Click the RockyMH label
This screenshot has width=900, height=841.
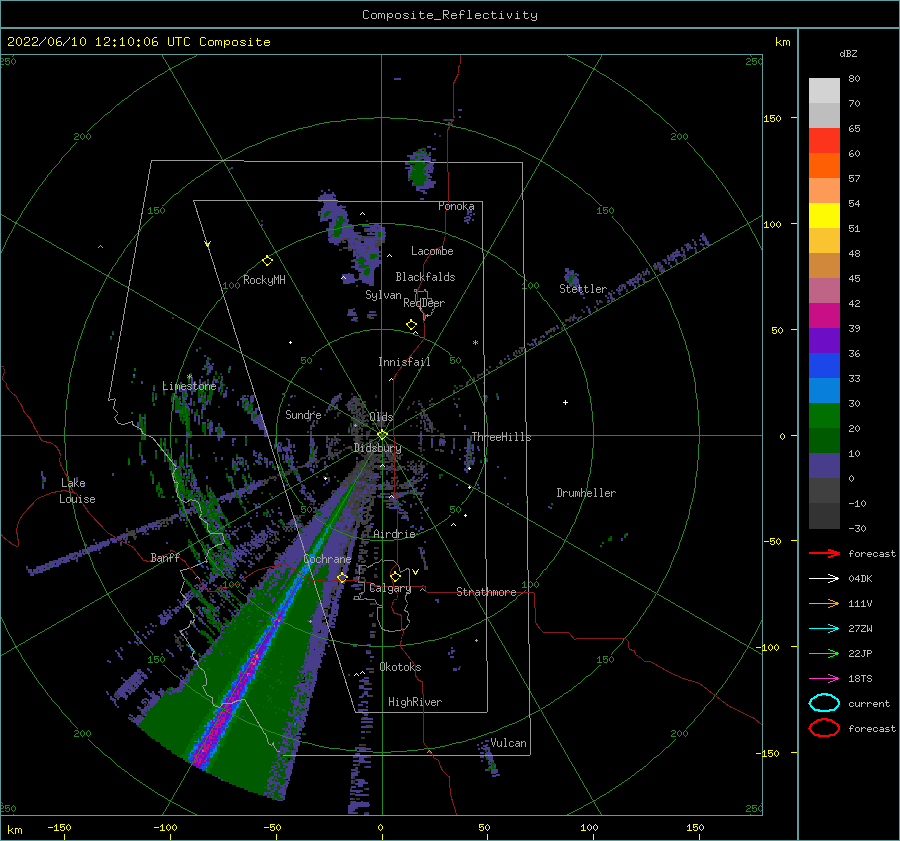coord(264,280)
